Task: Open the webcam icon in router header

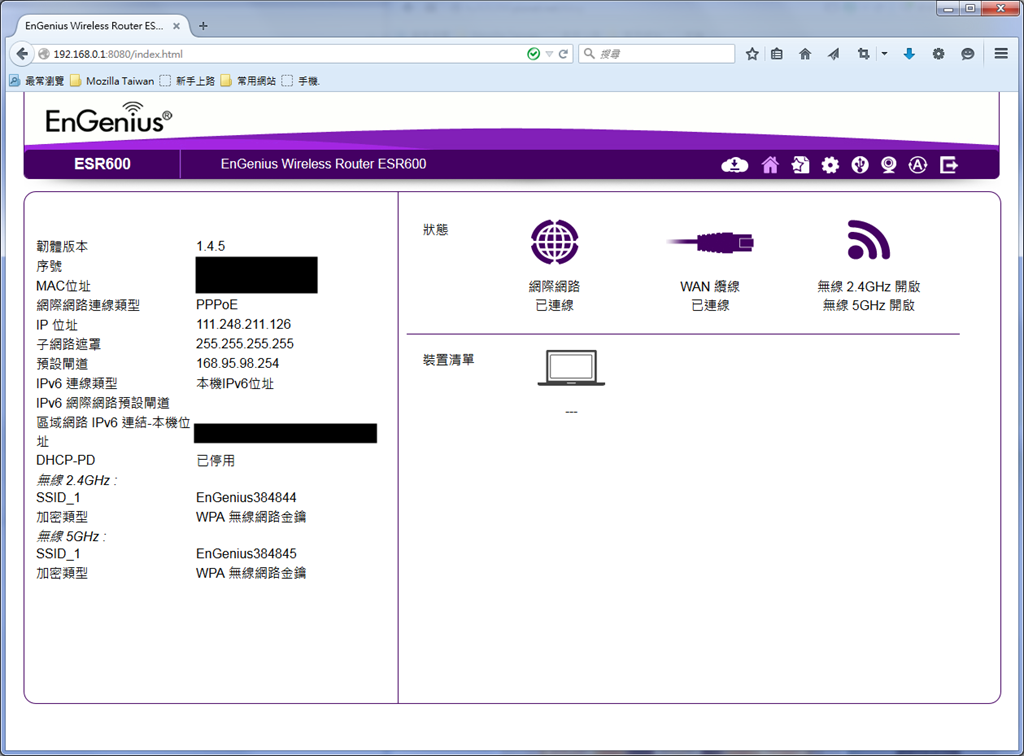Action: pos(888,165)
